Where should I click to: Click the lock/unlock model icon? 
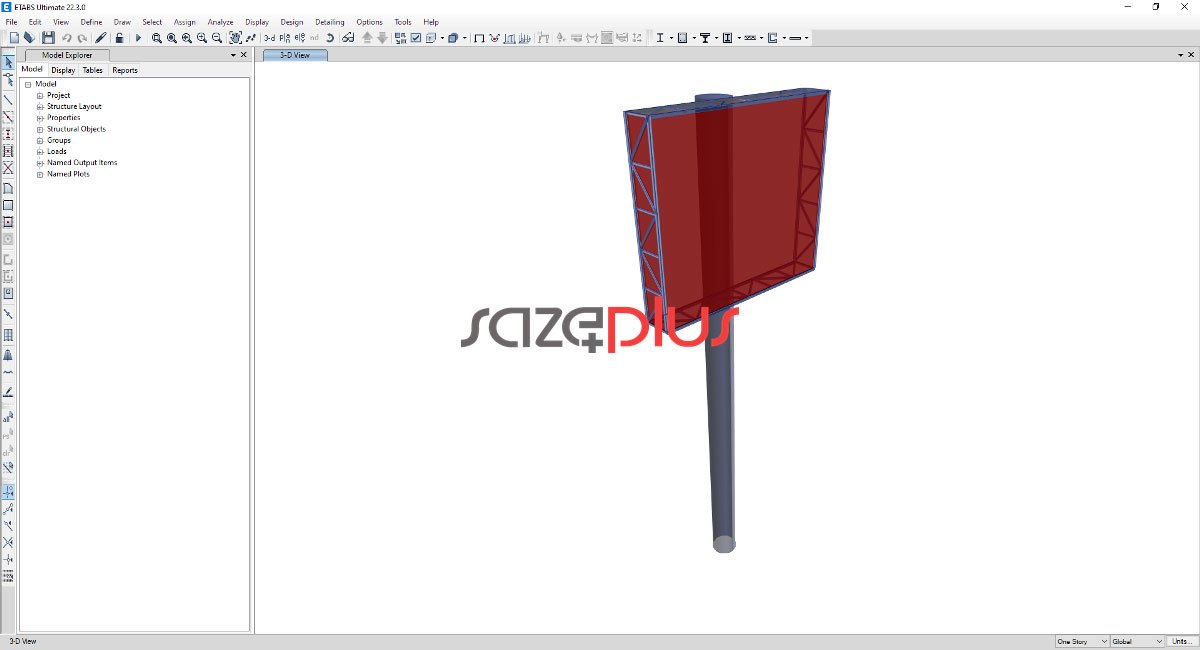pos(119,38)
